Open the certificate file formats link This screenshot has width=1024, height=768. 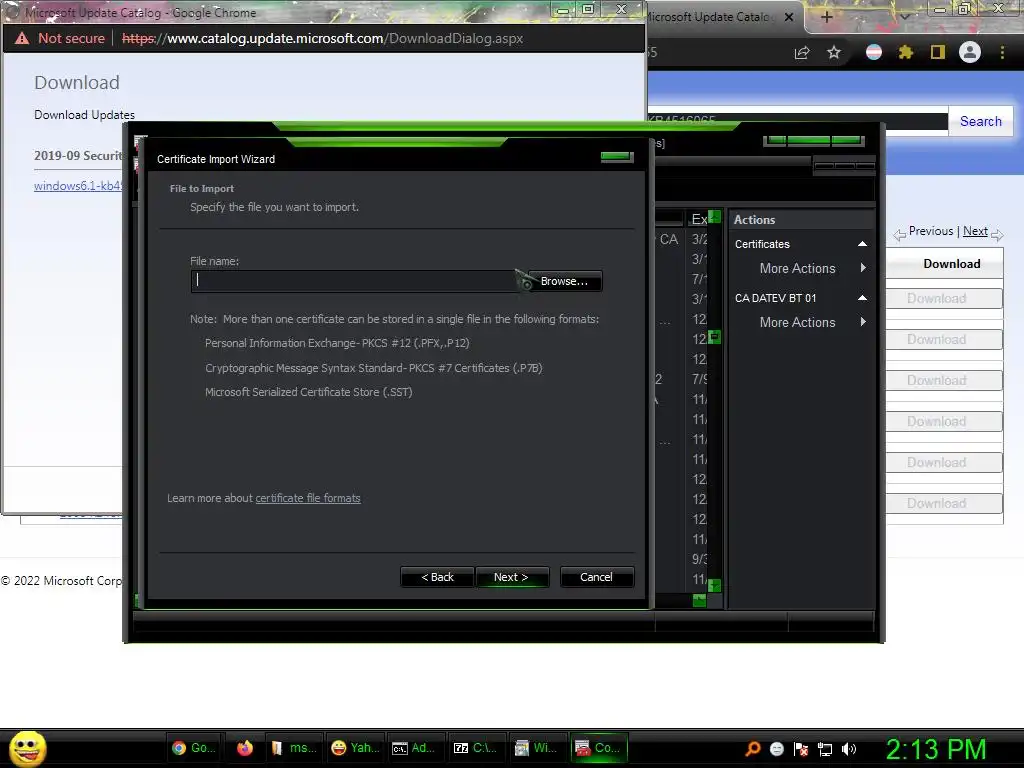308,498
